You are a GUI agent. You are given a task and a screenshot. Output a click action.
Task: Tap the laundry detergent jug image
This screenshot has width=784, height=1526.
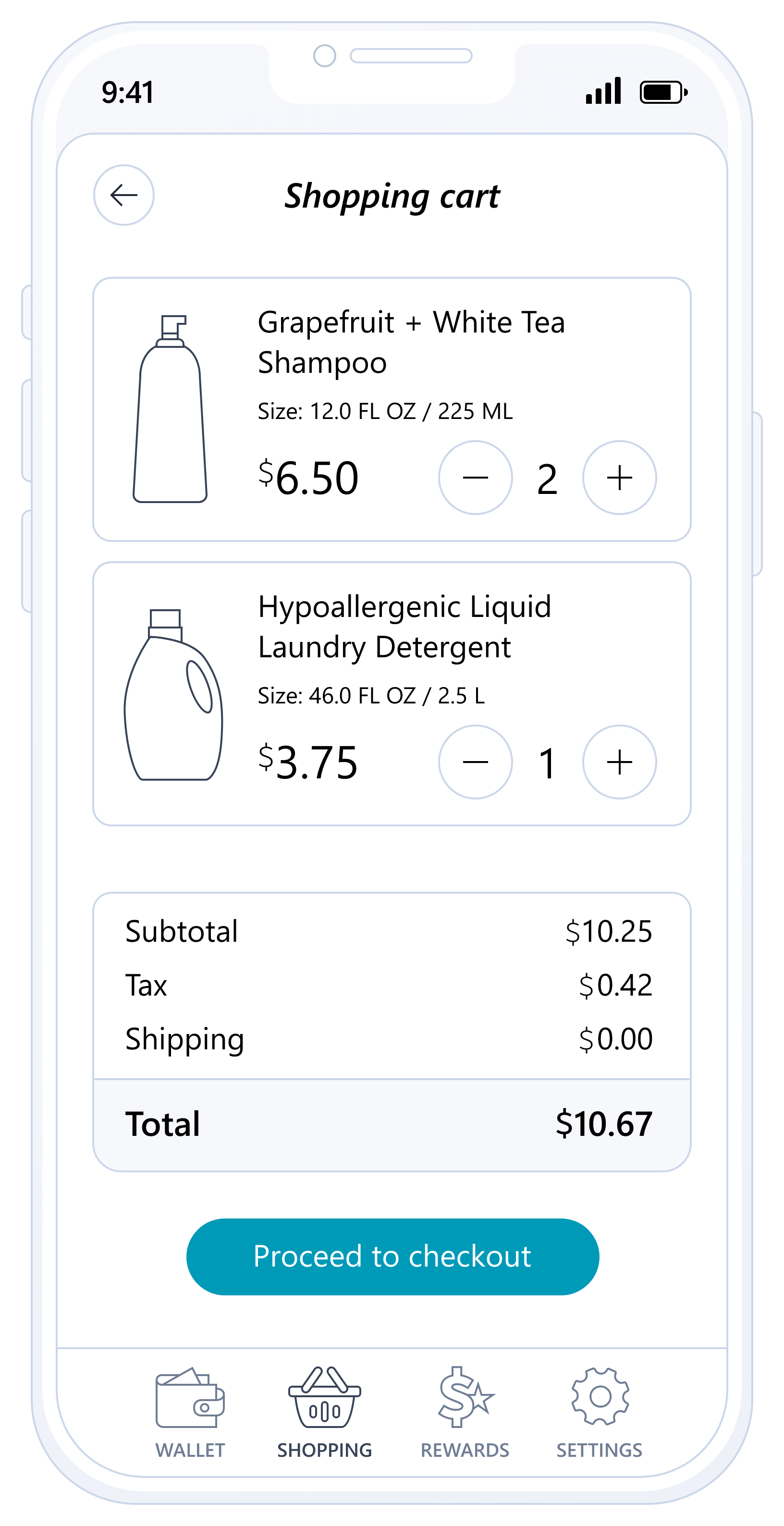[173, 695]
